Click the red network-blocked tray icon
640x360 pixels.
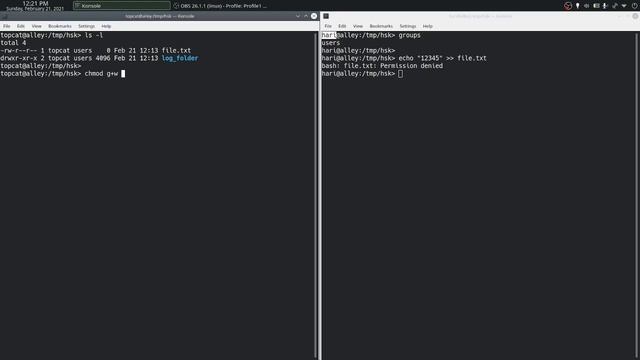coord(568,6)
